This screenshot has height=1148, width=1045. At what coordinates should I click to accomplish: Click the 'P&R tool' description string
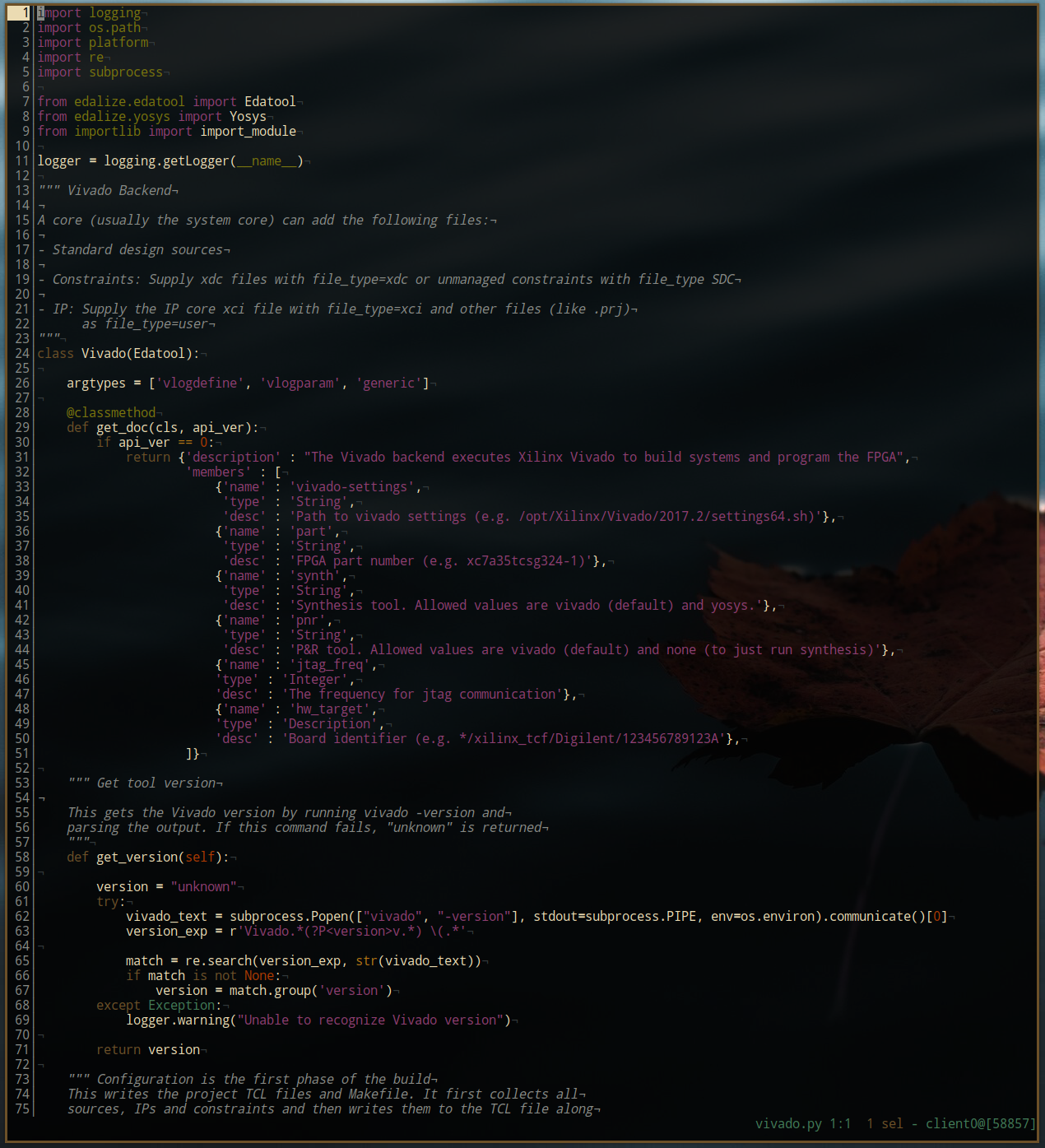585,649
